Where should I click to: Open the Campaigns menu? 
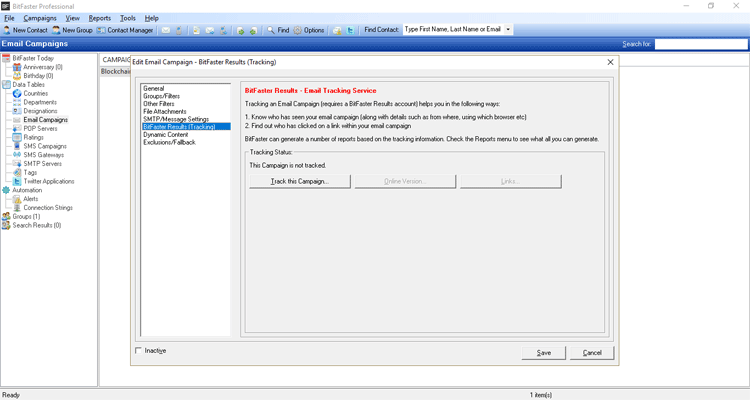(40, 18)
